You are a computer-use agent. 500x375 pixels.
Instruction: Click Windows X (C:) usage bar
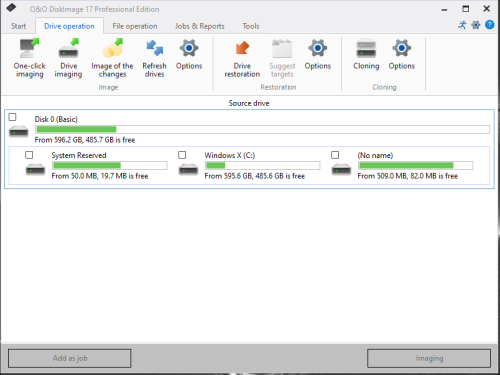263,165
